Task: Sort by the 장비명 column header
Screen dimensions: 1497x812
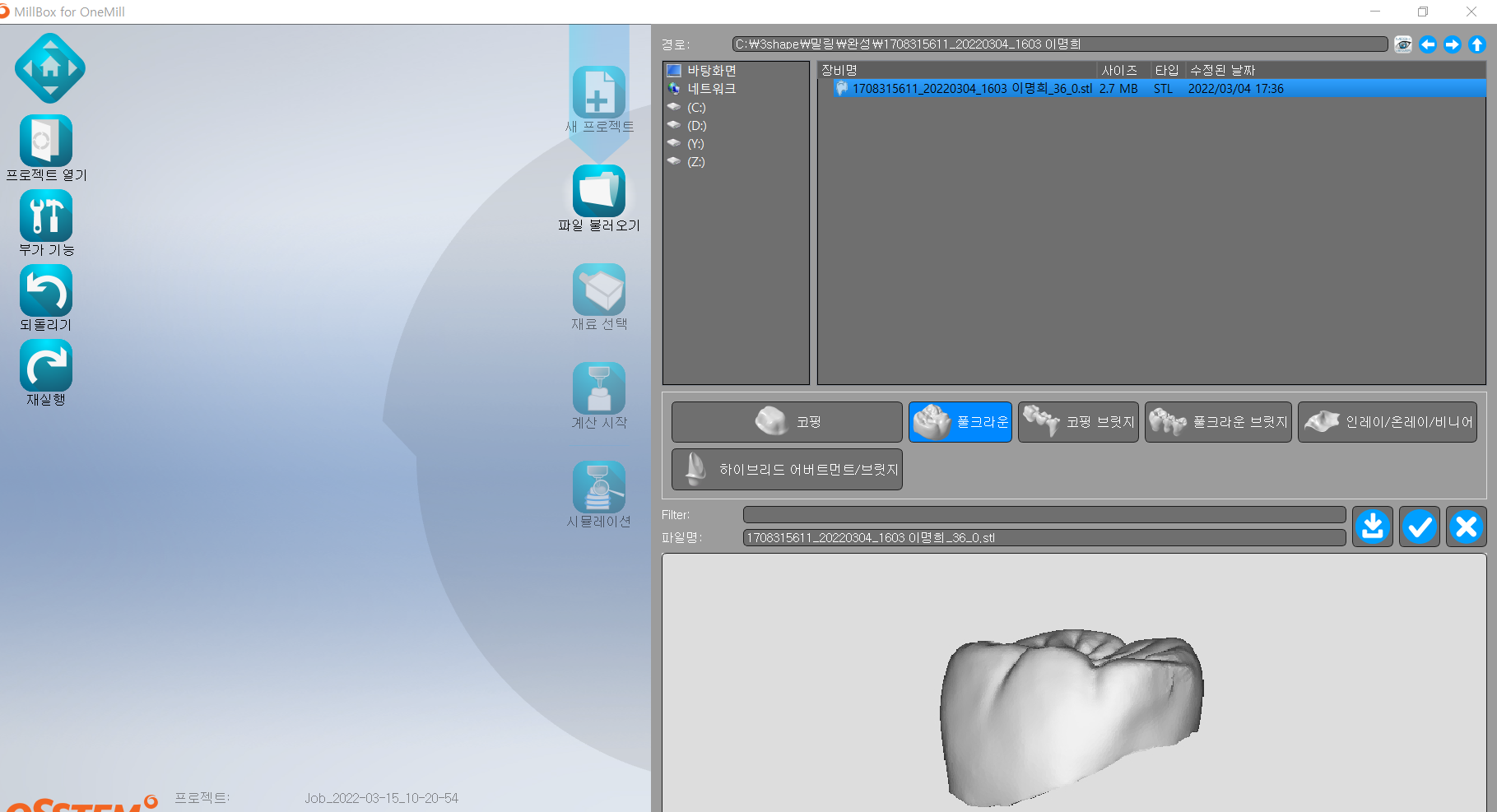Action: (957, 71)
